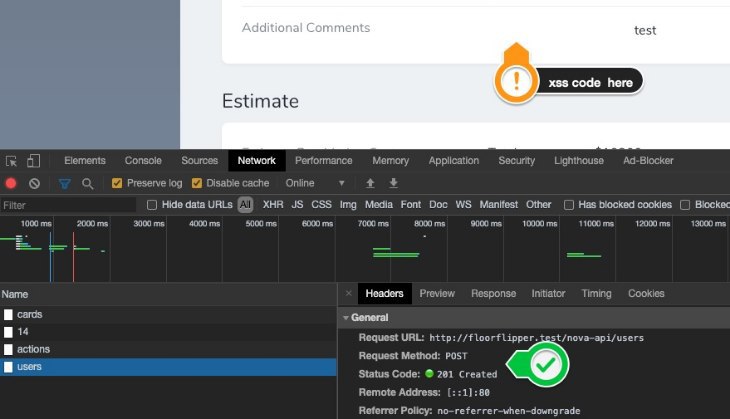Viewport: 730px width, 419px height.
Task: Open the Console panel tab
Action: [143, 161]
